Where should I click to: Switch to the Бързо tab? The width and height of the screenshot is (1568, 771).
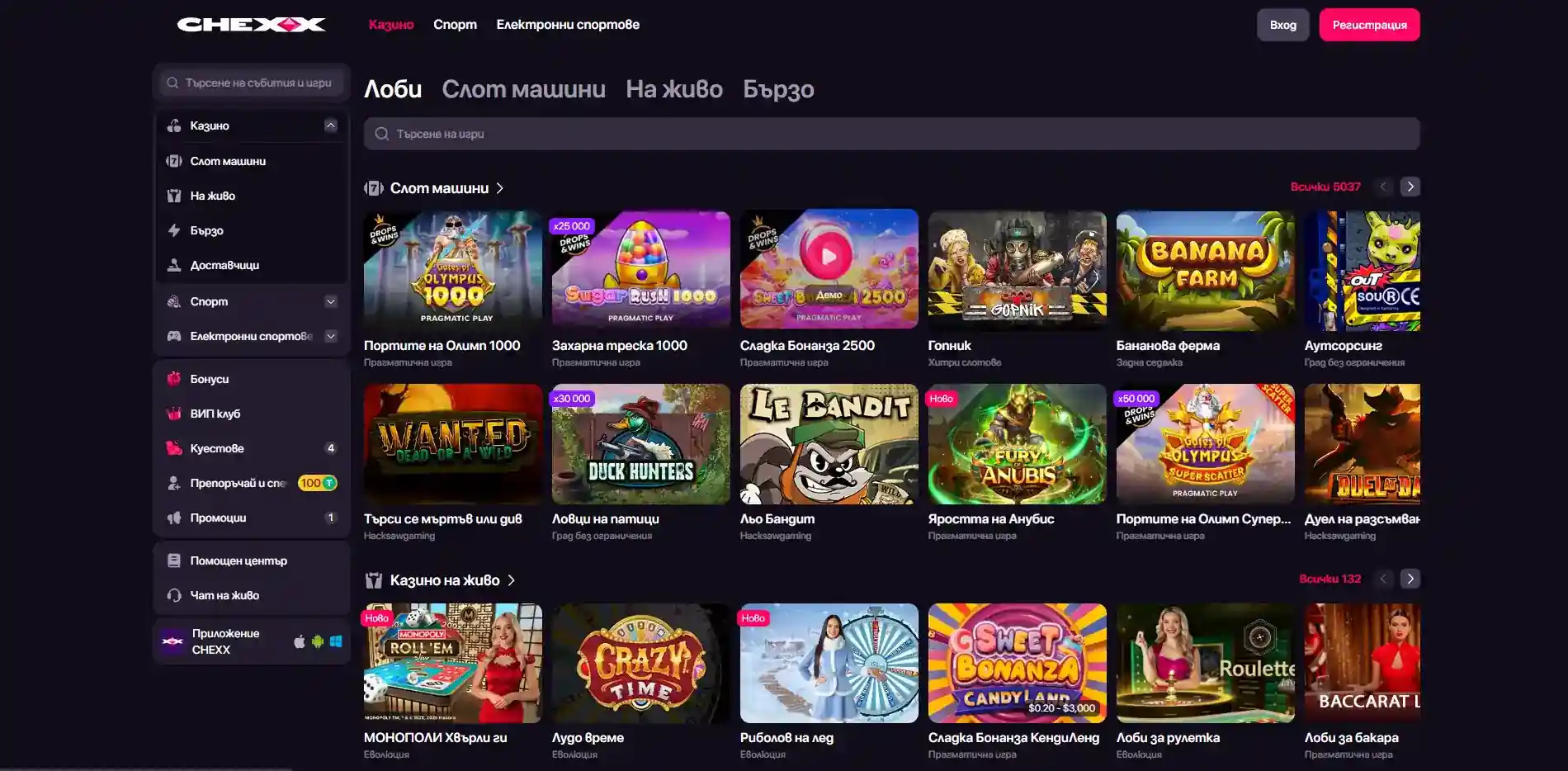click(778, 89)
